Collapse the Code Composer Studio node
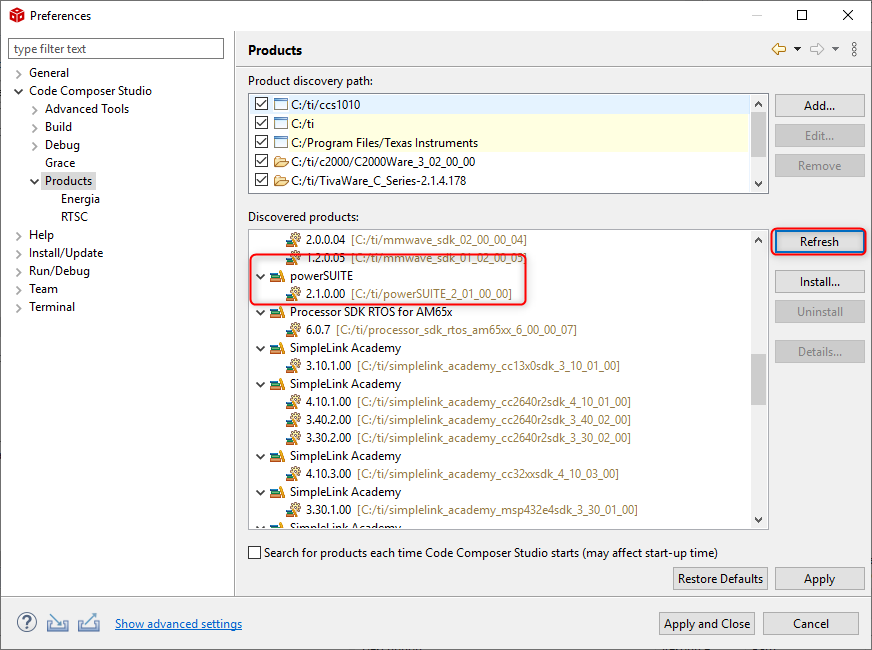872x650 pixels. point(19,91)
